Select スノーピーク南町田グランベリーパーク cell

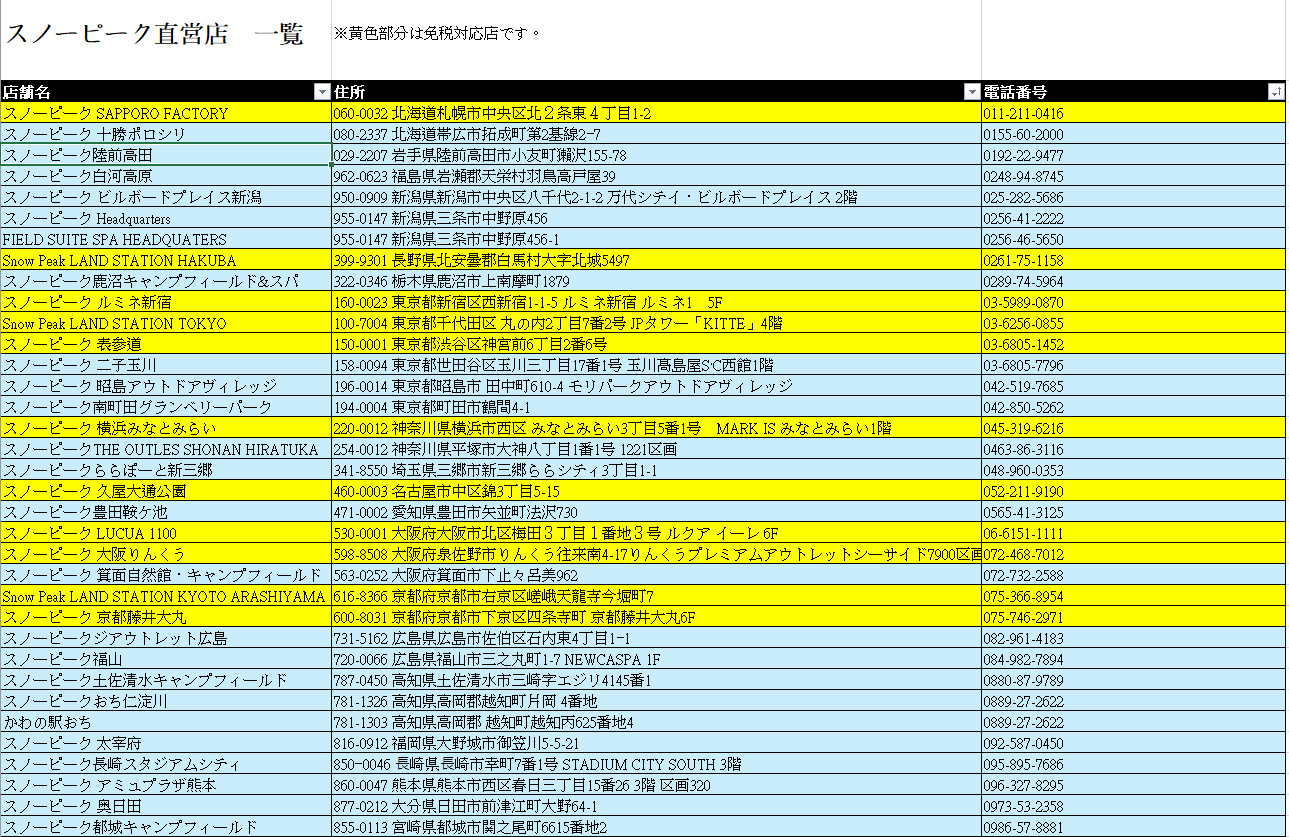[166, 408]
